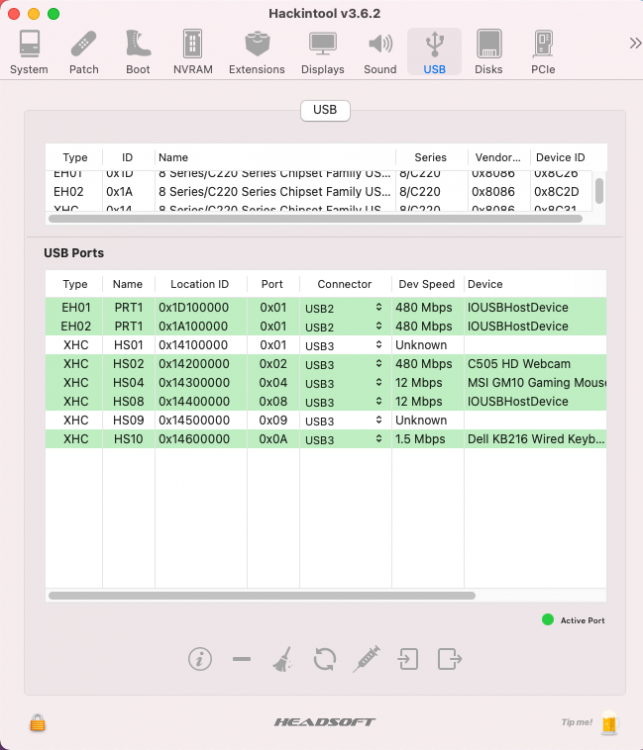Sort ports by Port column header
643x750 pixels.
[272, 284]
